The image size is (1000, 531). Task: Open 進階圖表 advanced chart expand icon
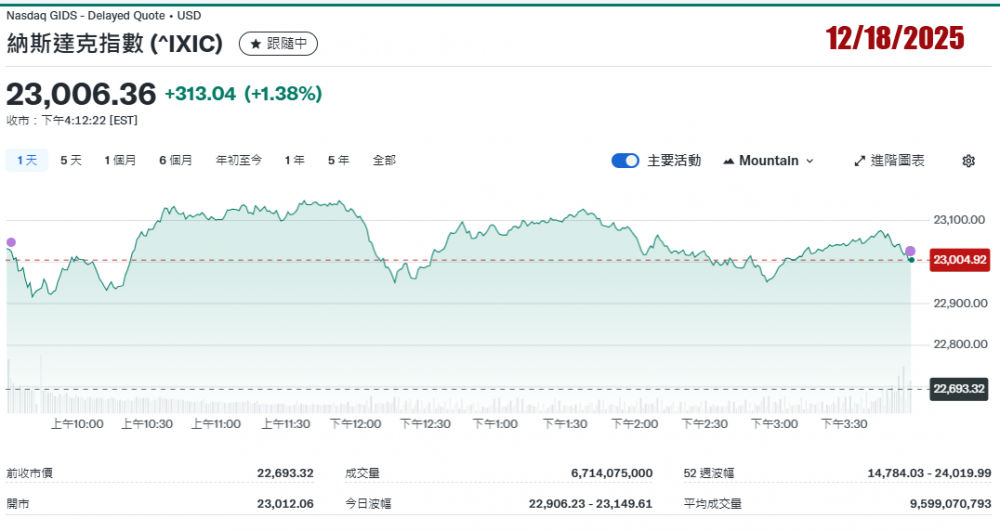click(x=860, y=161)
